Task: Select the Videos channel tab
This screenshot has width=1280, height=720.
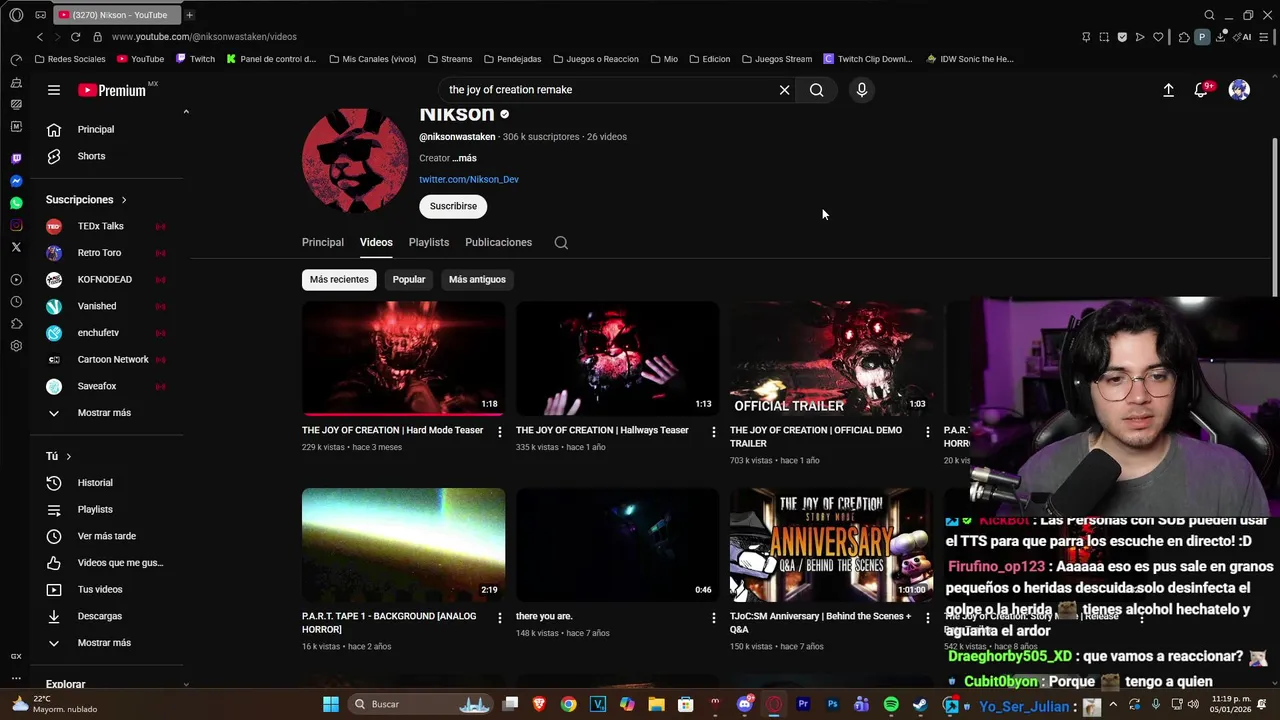Action: pyautogui.click(x=376, y=242)
